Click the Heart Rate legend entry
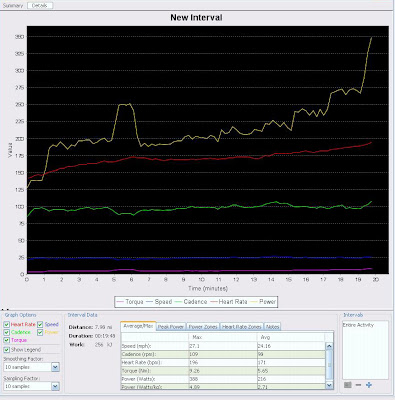Image resolution: width=395 pixels, height=400 pixels. pos(228,302)
